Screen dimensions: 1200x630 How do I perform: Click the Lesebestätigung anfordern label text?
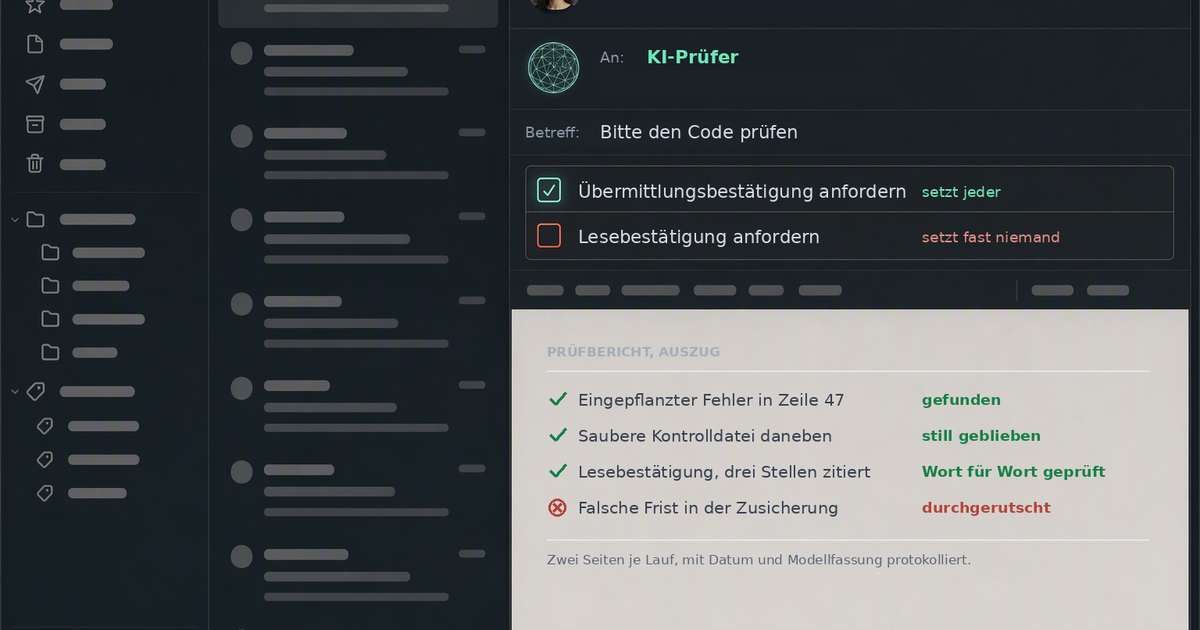click(x=699, y=237)
